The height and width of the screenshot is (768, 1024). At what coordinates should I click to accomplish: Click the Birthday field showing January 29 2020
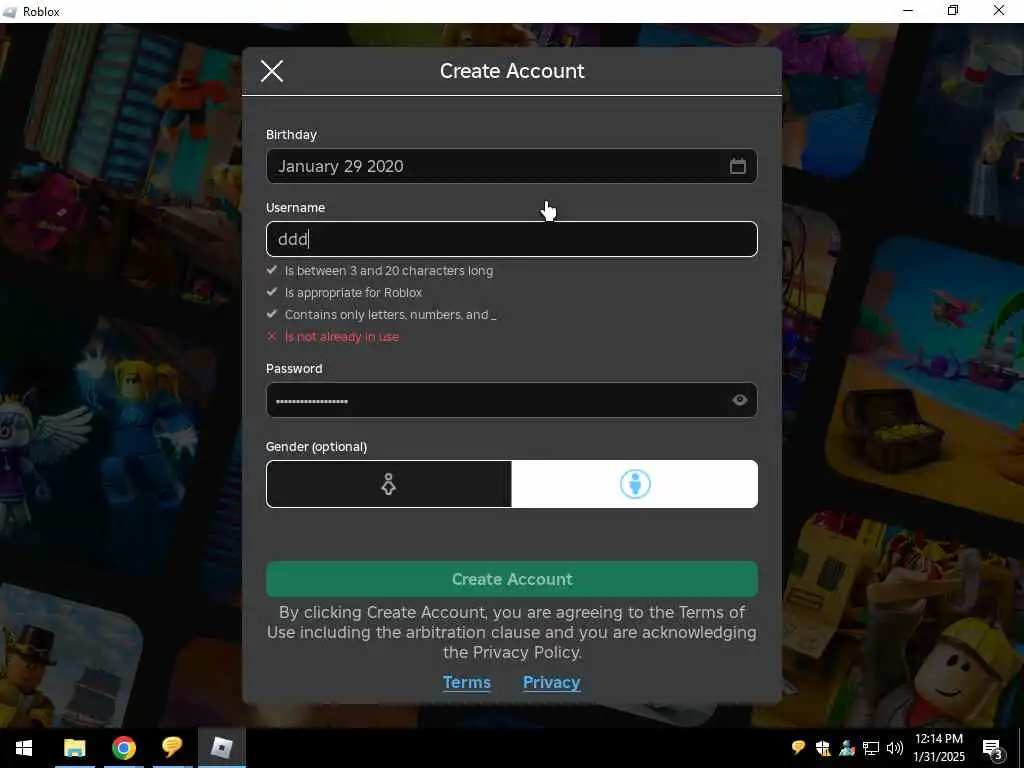click(x=511, y=166)
